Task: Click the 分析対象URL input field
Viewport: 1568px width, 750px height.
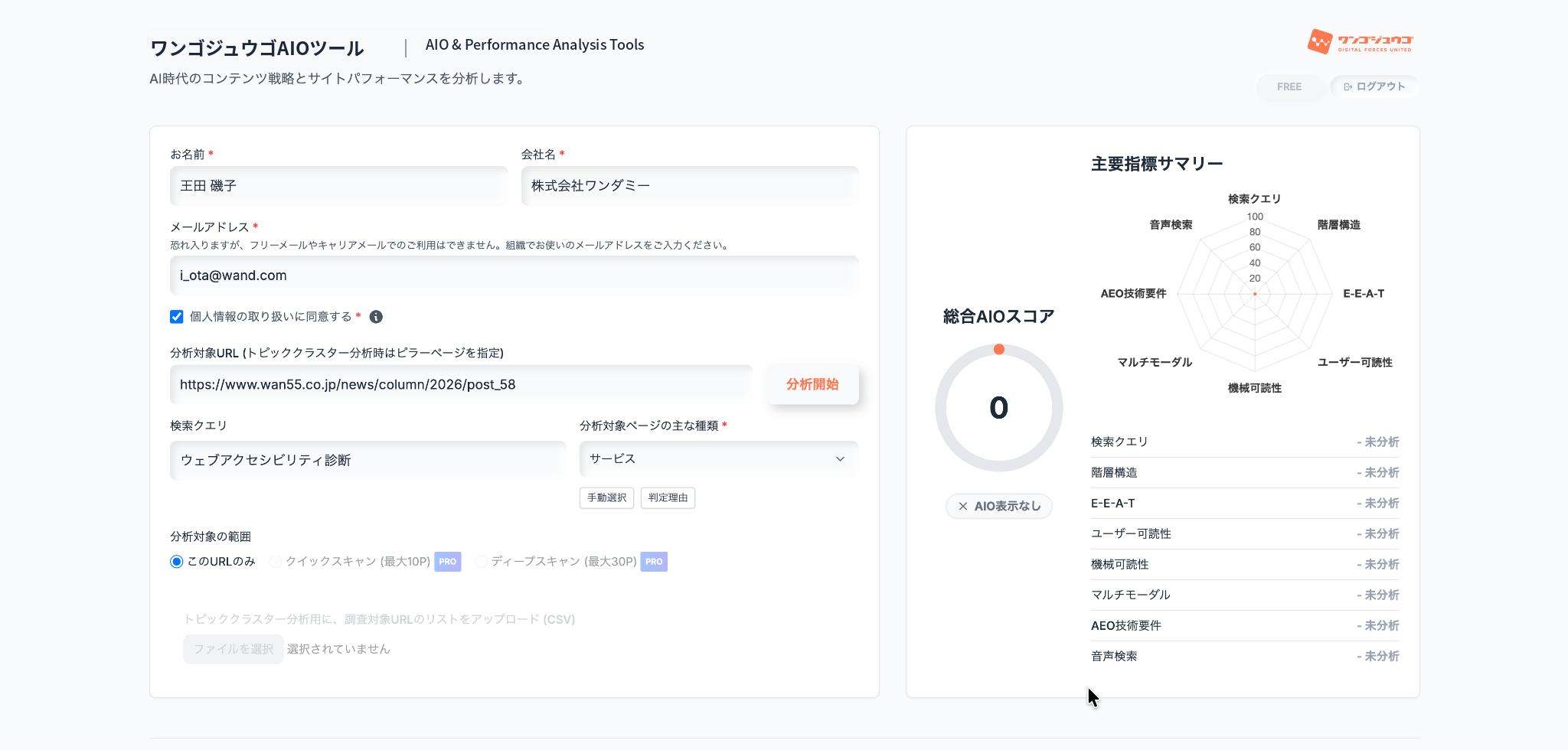Action: [462, 384]
